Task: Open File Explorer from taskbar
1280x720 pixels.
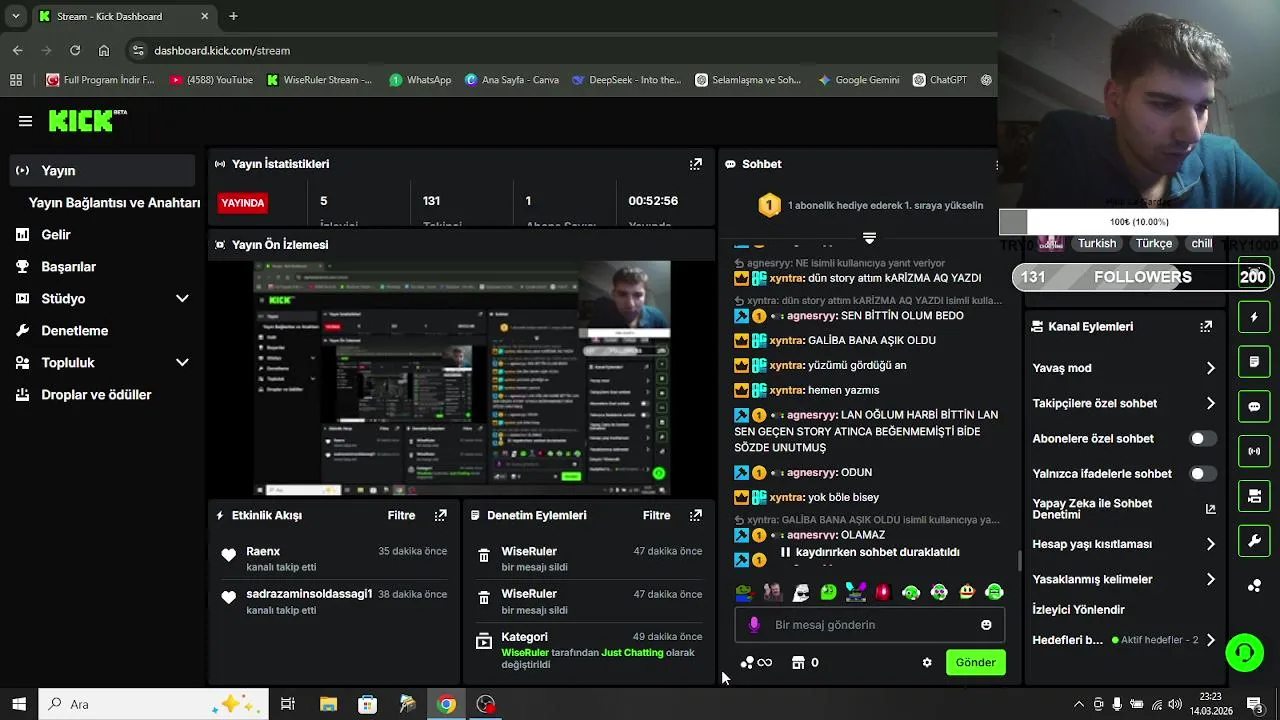Action: click(x=328, y=704)
